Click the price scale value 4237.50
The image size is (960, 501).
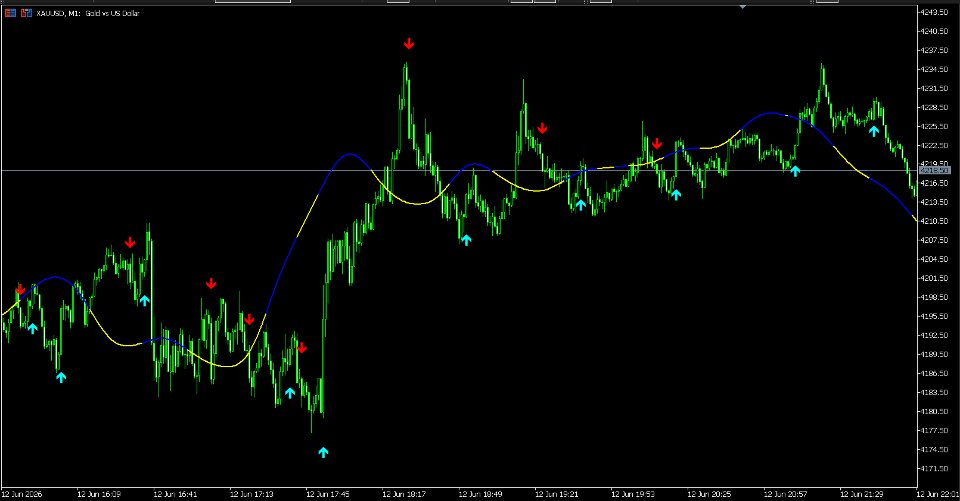pos(935,50)
